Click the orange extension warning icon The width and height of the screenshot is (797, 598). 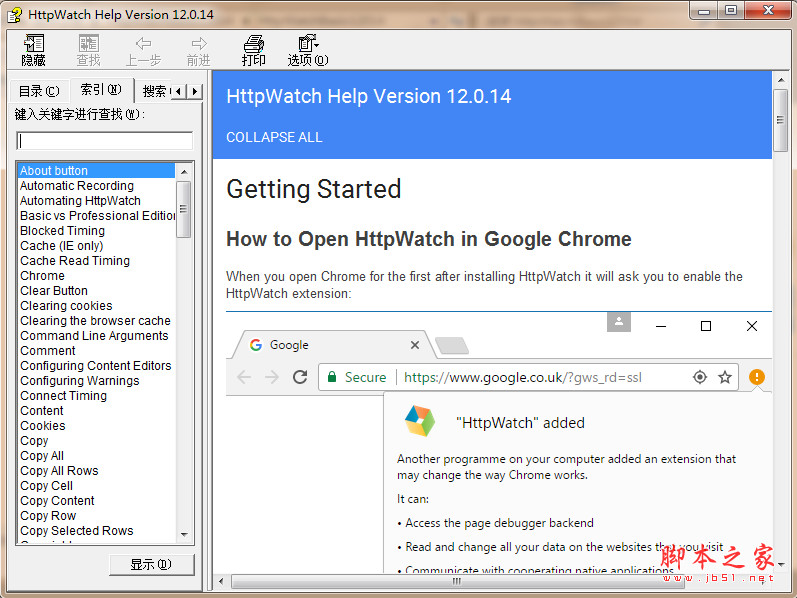[756, 377]
